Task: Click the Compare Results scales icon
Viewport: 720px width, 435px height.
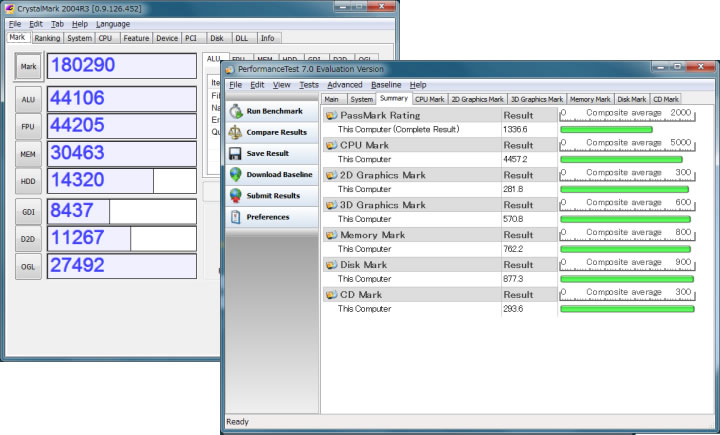Action: click(x=235, y=132)
